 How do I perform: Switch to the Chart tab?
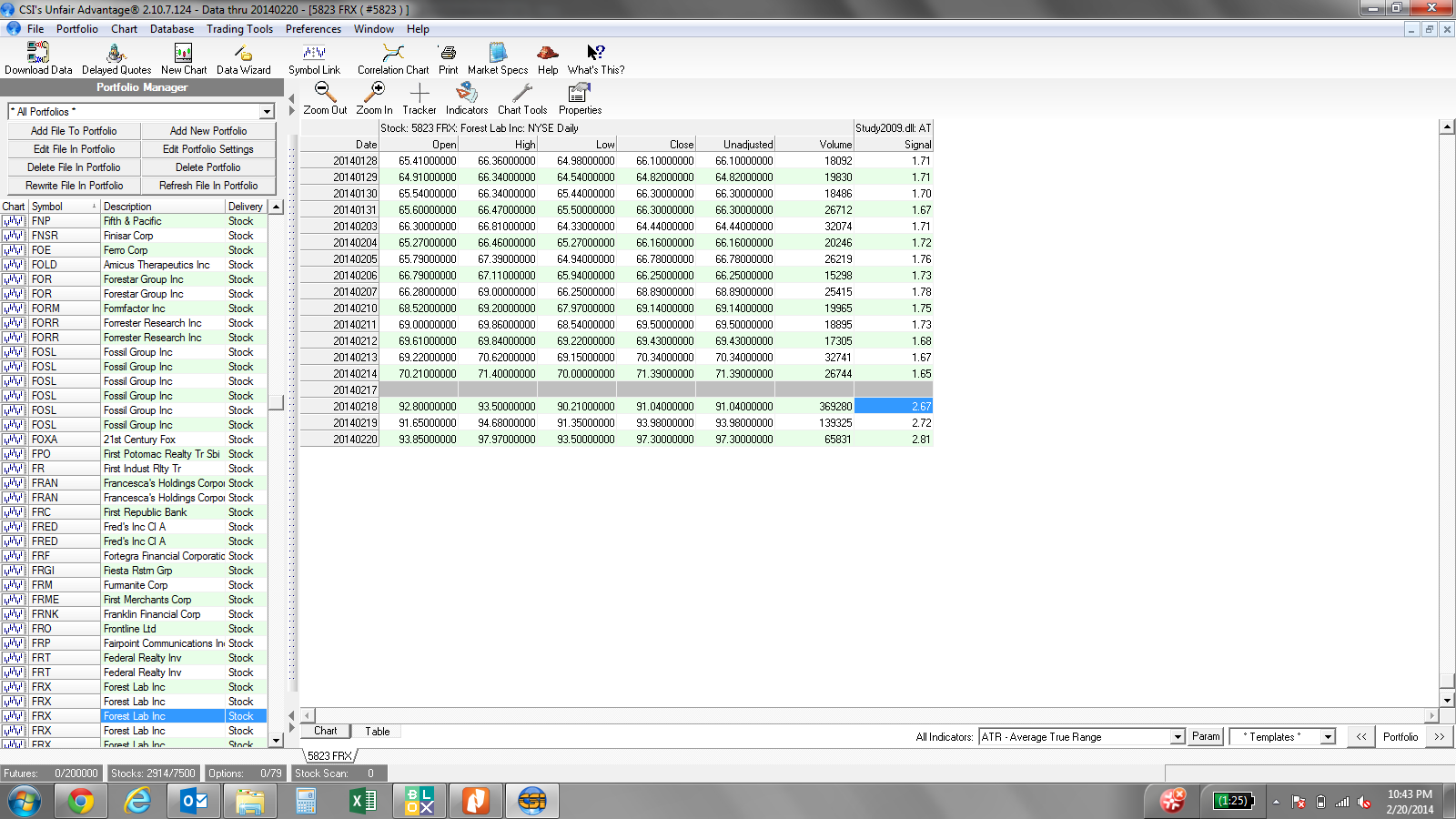coord(326,732)
